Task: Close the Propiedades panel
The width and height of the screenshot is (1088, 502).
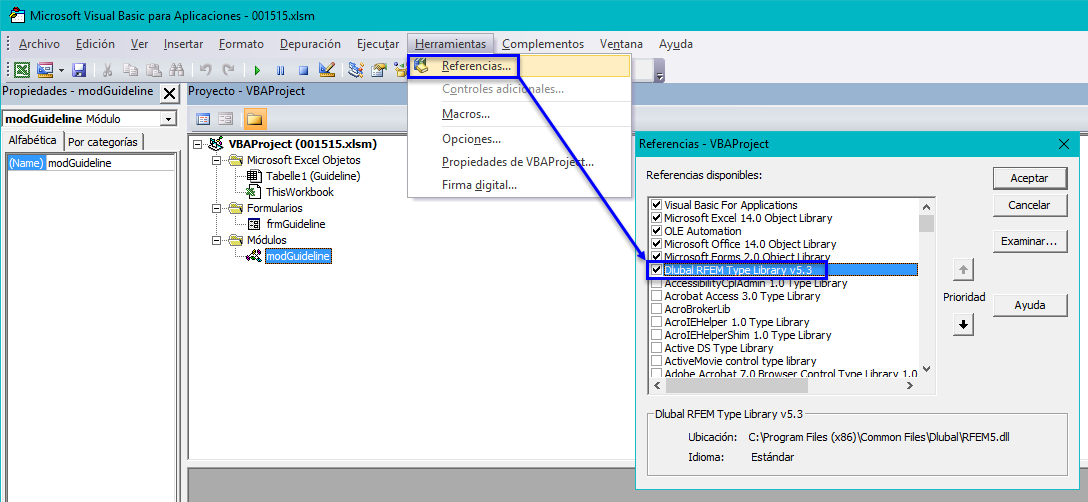Action: tap(169, 93)
